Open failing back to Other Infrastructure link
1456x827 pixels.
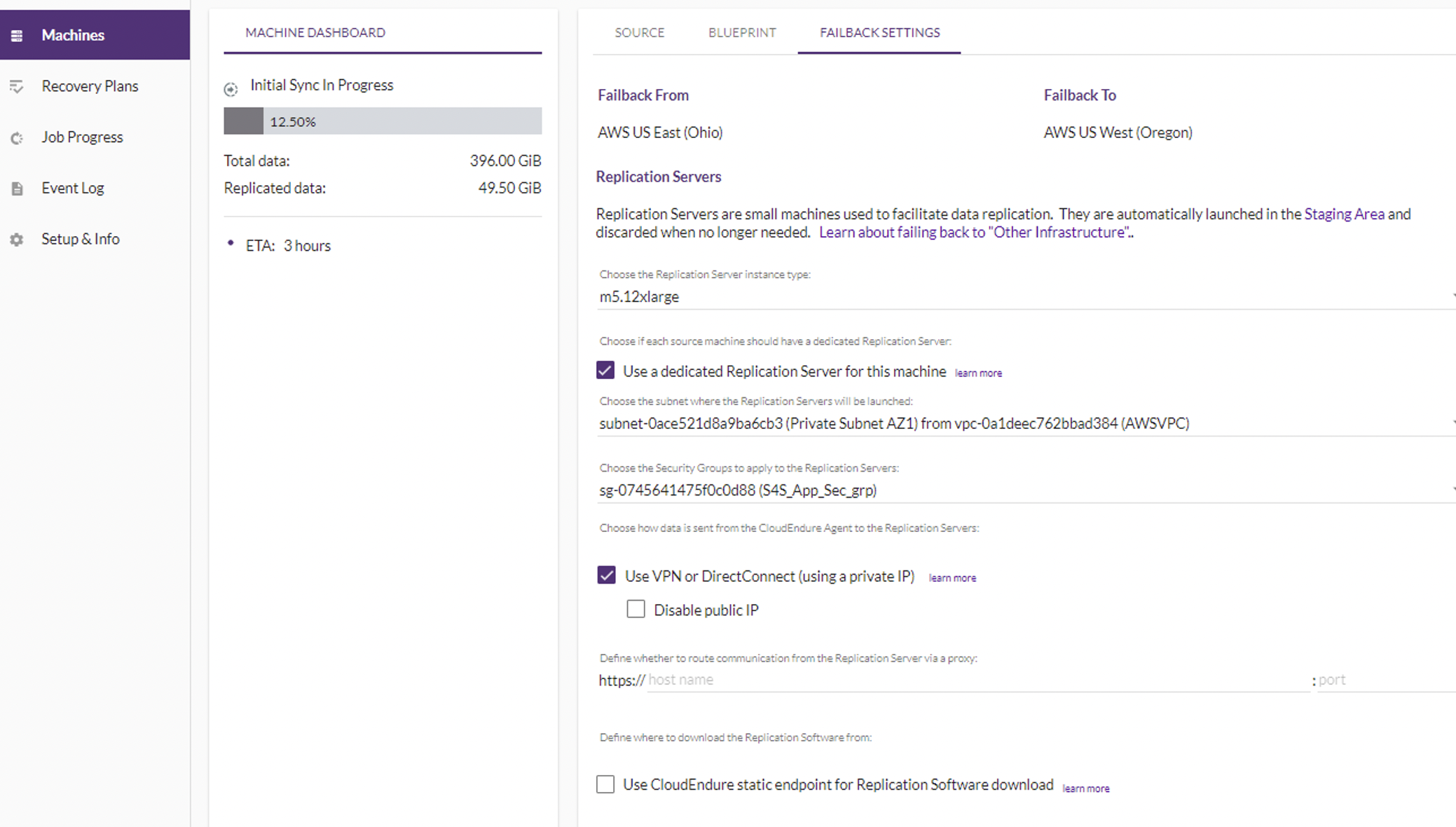[974, 232]
